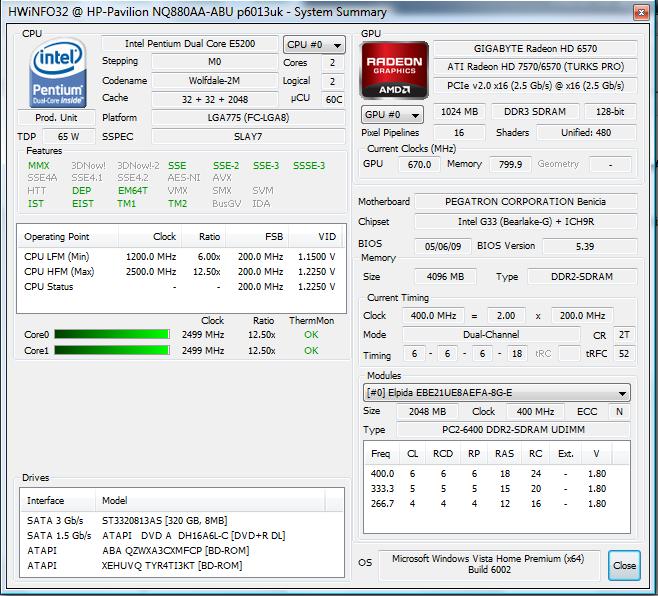Close the window with the red X
Screen dimensions: 658x596
tap(641, 13)
